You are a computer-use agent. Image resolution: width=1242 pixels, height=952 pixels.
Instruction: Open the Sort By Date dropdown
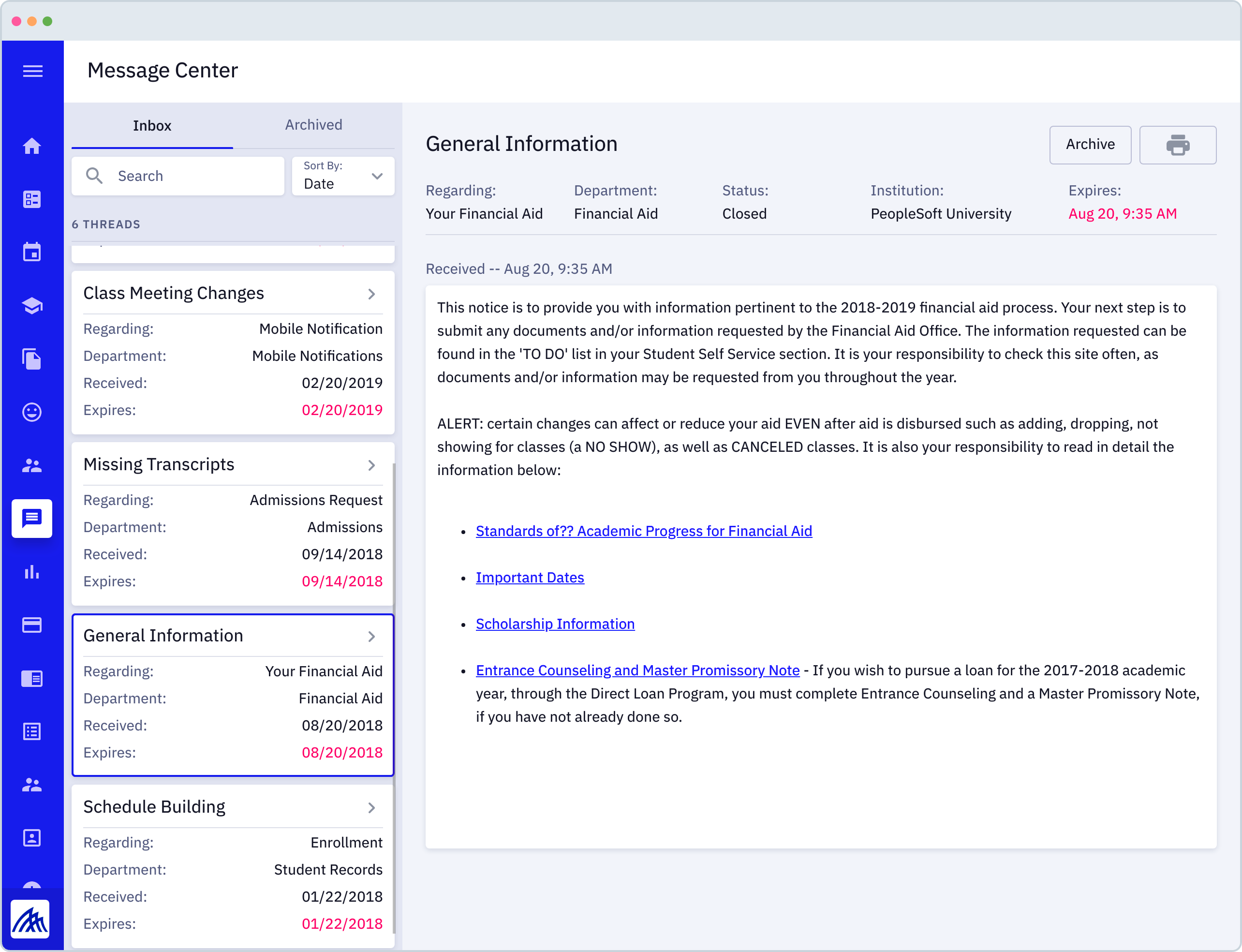point(343,176)
